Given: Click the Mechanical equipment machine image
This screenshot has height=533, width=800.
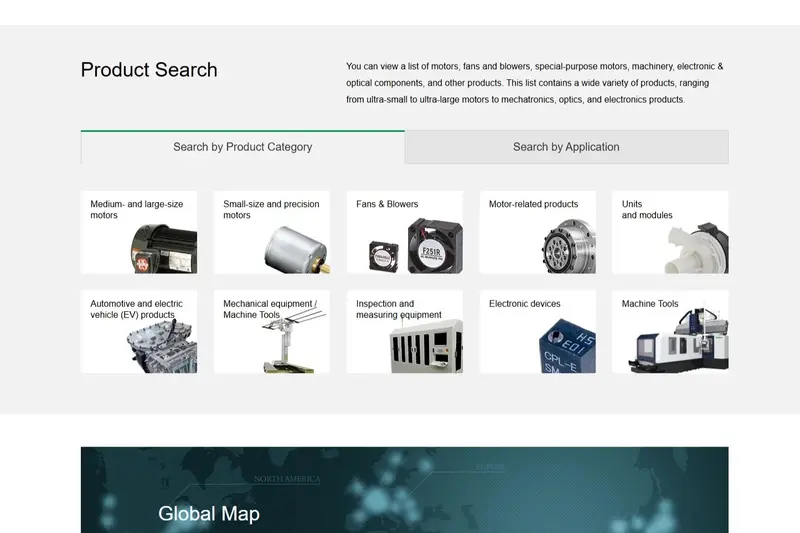Looking at the screenshot, I should point(293,339).
